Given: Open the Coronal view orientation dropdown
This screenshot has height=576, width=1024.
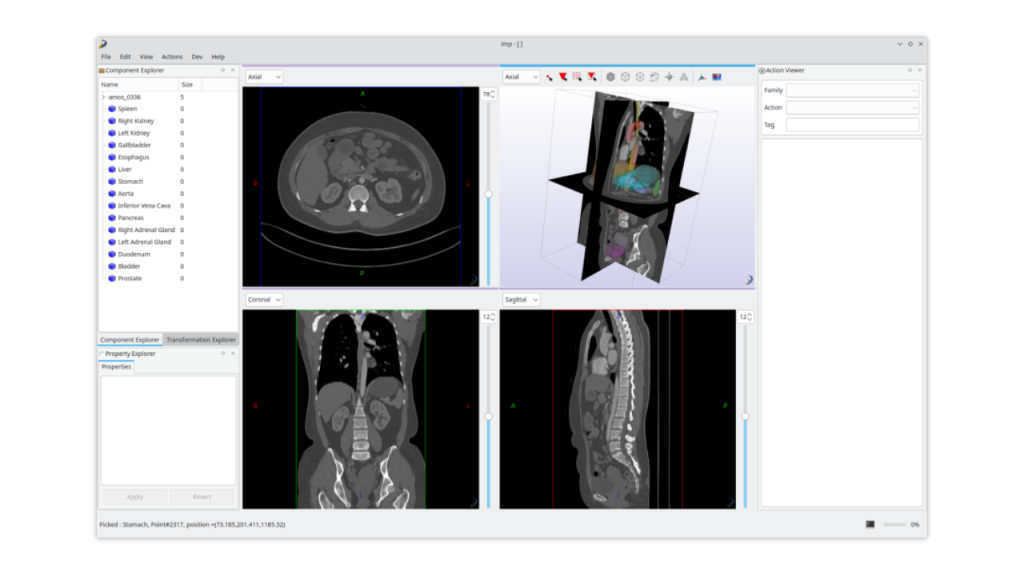Looking at the screenshot, I should (x=264, y=299).
